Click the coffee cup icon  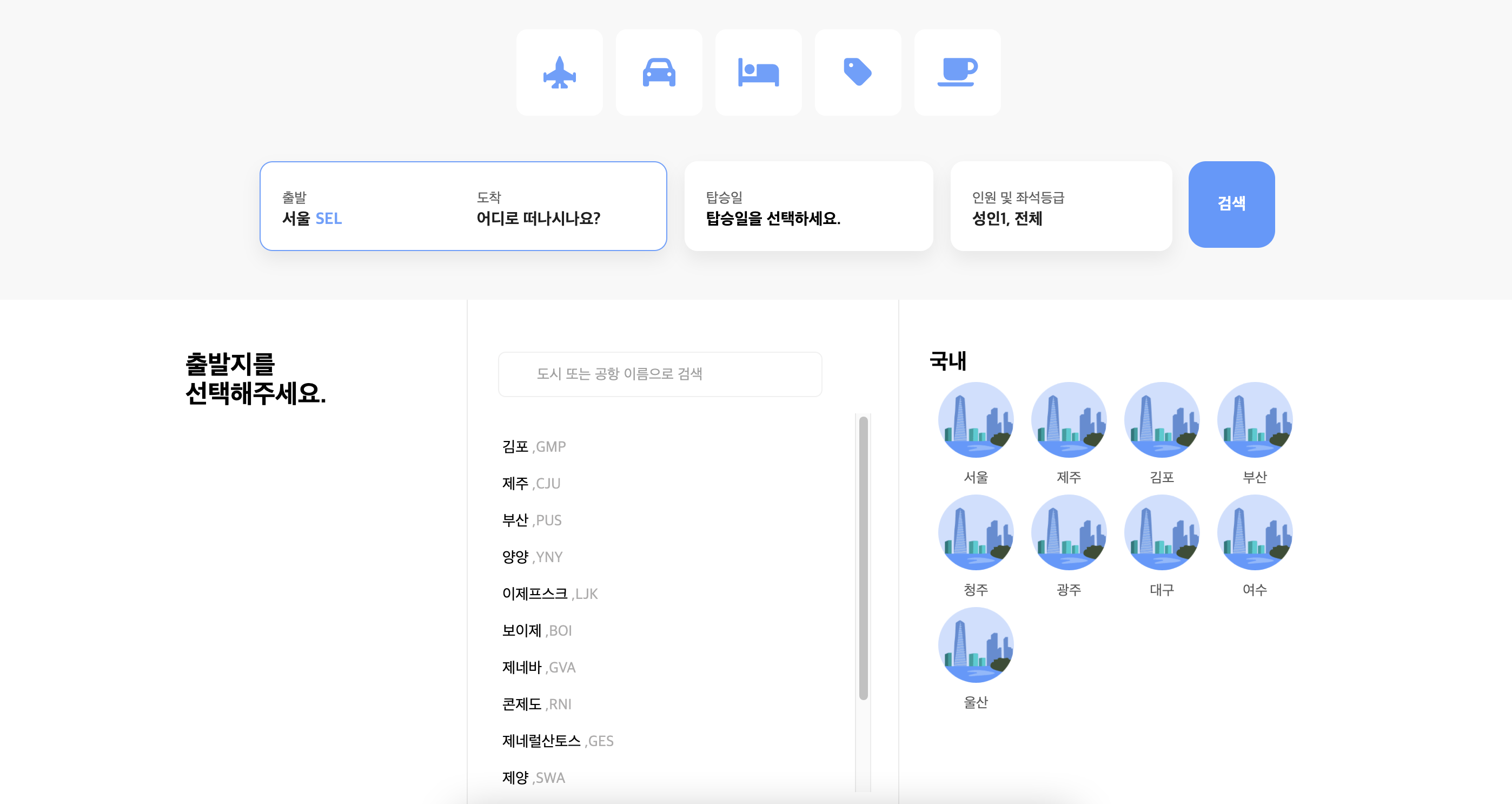[x=957, y=73]
